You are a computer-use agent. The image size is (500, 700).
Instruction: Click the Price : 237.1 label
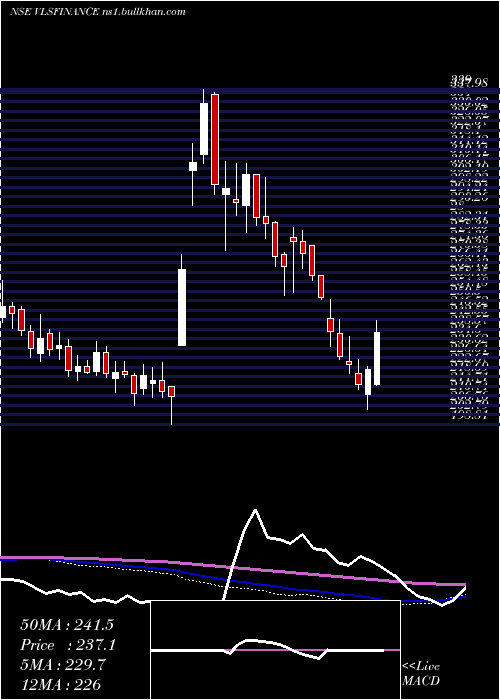pos(68,645)
